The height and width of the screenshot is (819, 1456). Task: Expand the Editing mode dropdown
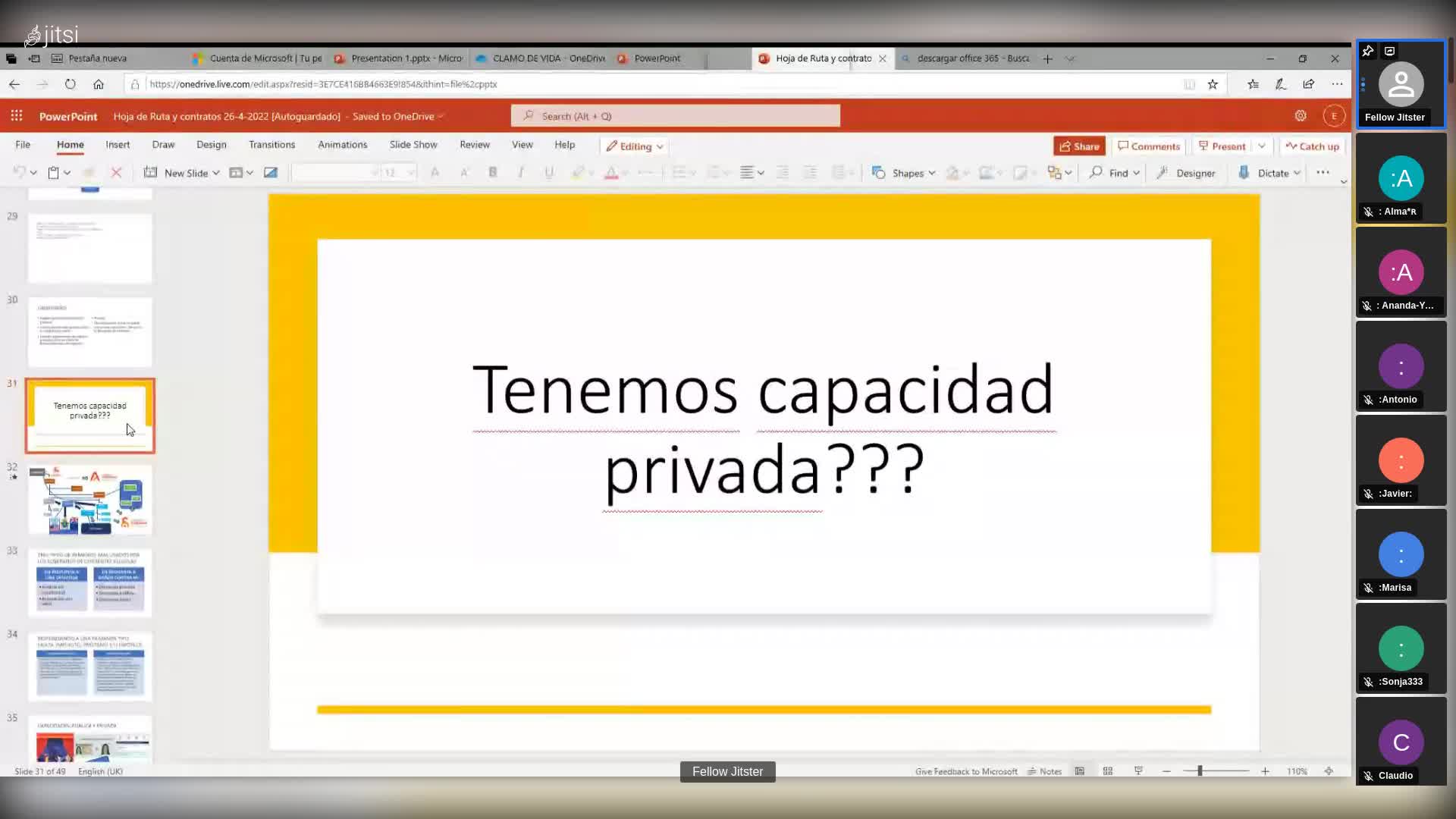point(659,146)
